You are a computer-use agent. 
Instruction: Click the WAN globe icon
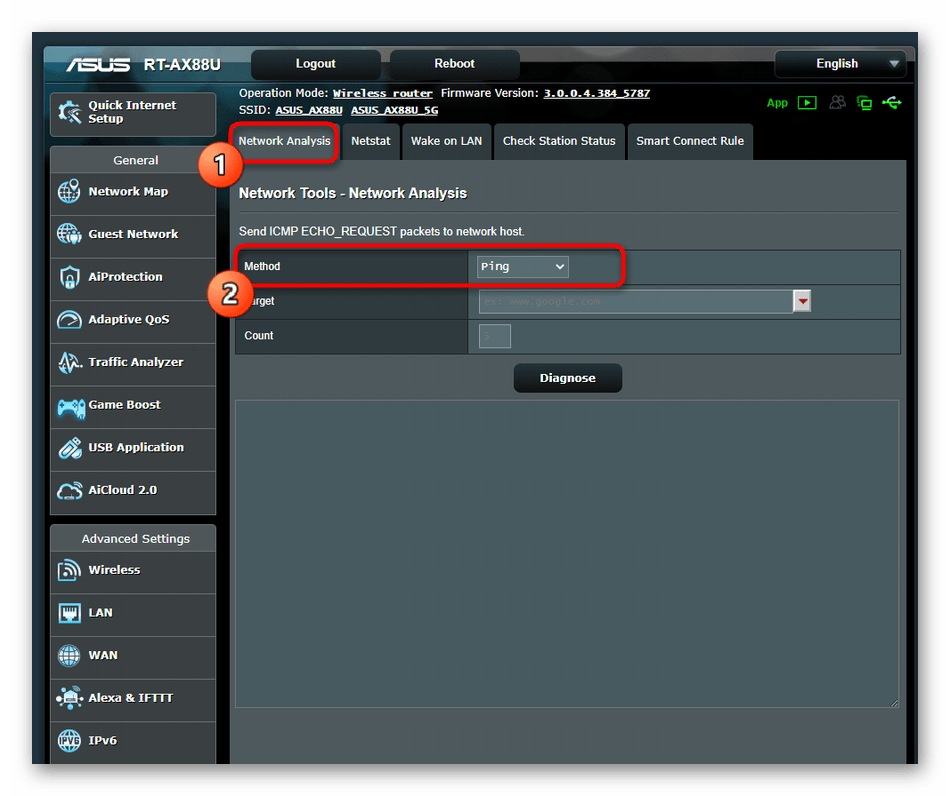[x=69, y=655]
